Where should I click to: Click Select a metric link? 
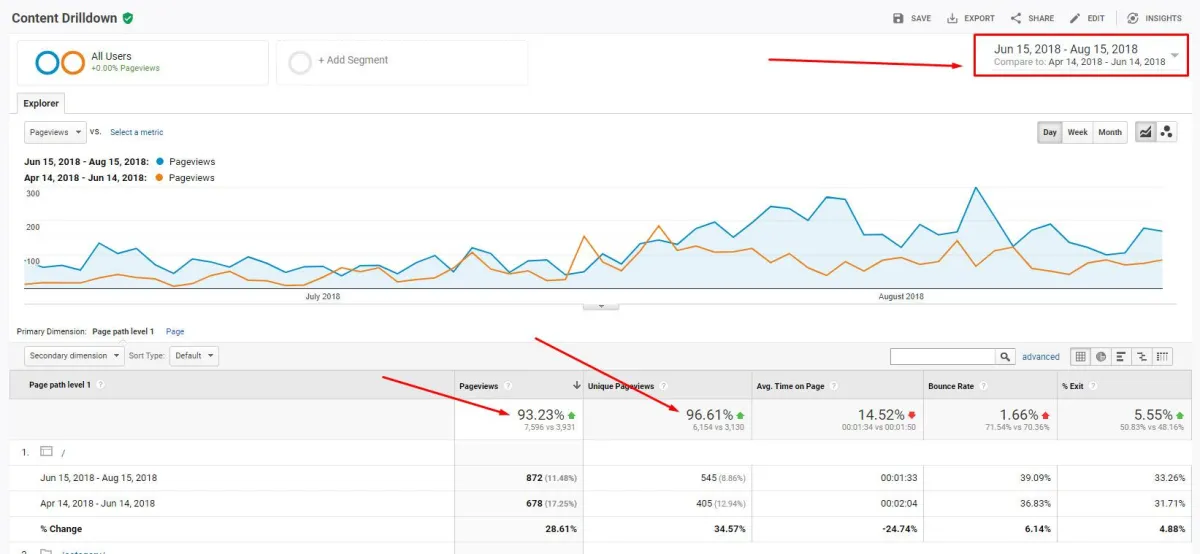(137, 132)
